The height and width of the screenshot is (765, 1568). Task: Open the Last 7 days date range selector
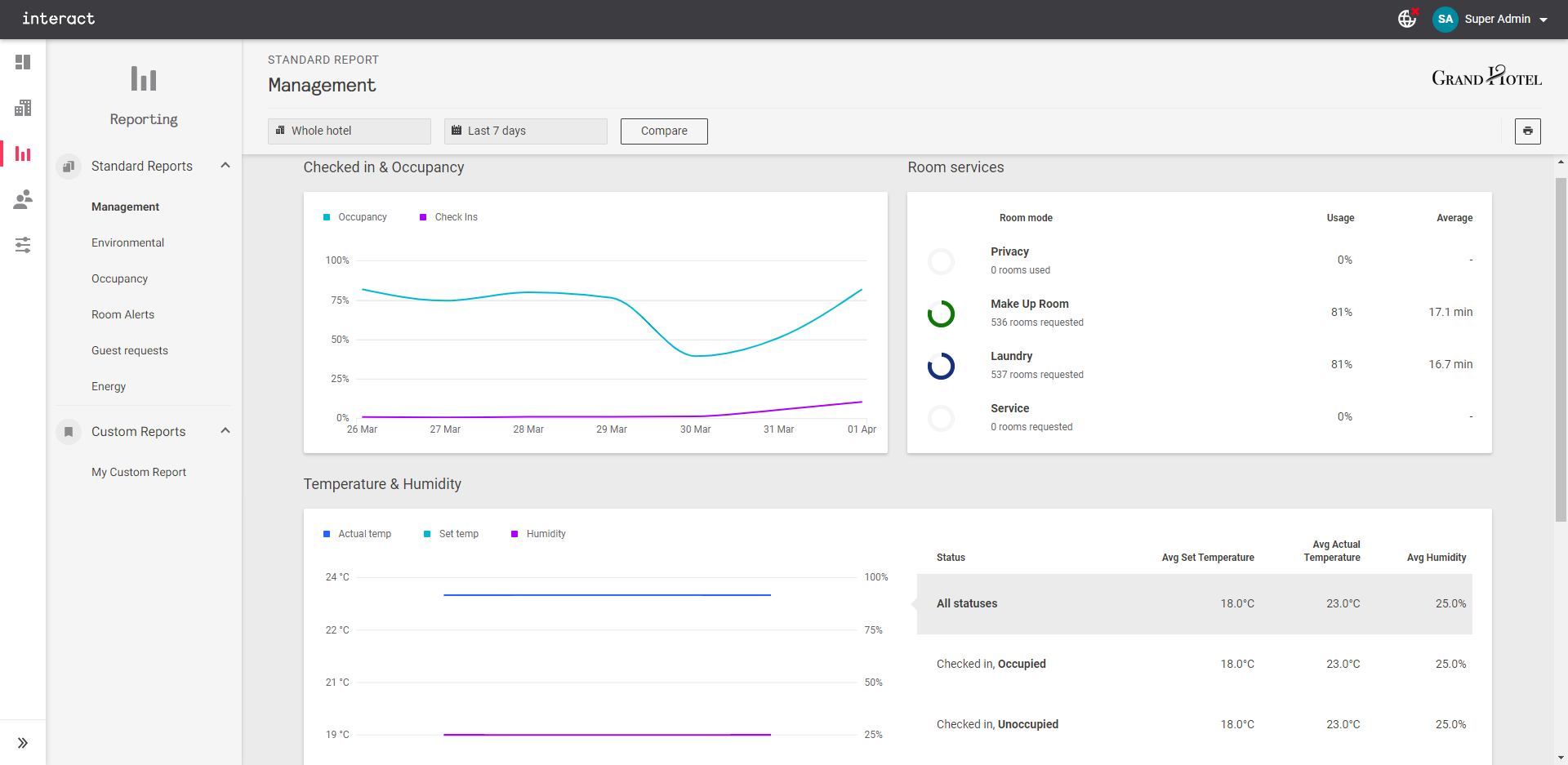[526, 131]
